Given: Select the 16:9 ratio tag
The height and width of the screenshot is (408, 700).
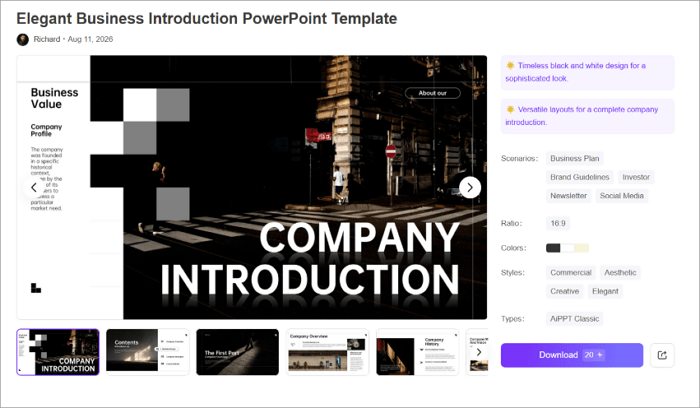Looking at the screenshot, I should [558, 223].
